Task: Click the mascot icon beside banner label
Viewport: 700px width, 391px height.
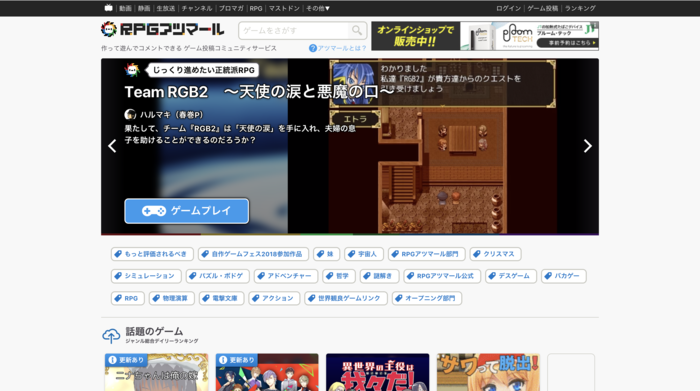Action: (132, 70)
